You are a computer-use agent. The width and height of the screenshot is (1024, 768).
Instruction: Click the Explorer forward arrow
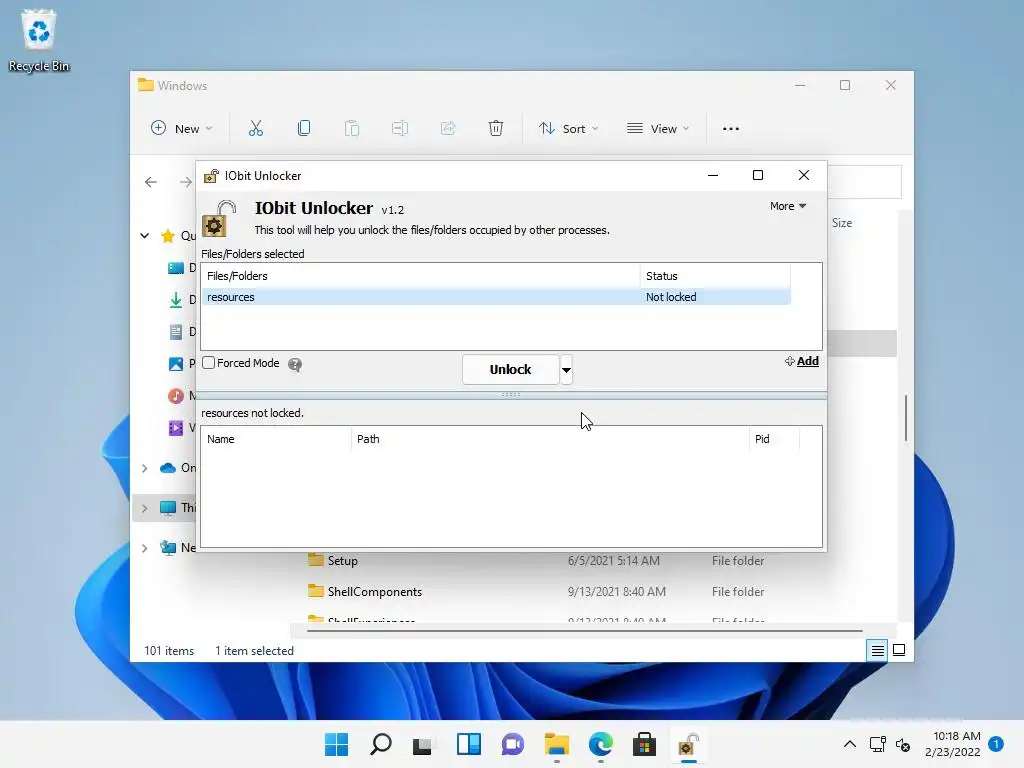coord(186,182)
